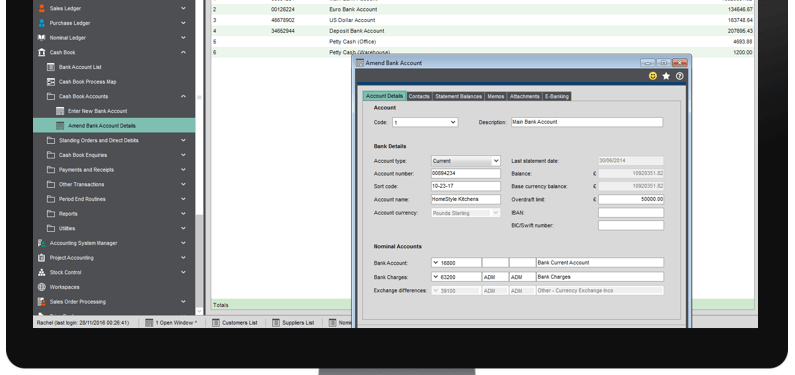
Task: Click the balance value 207695.43
Action: pyautogui.click(x=740, y=31)
